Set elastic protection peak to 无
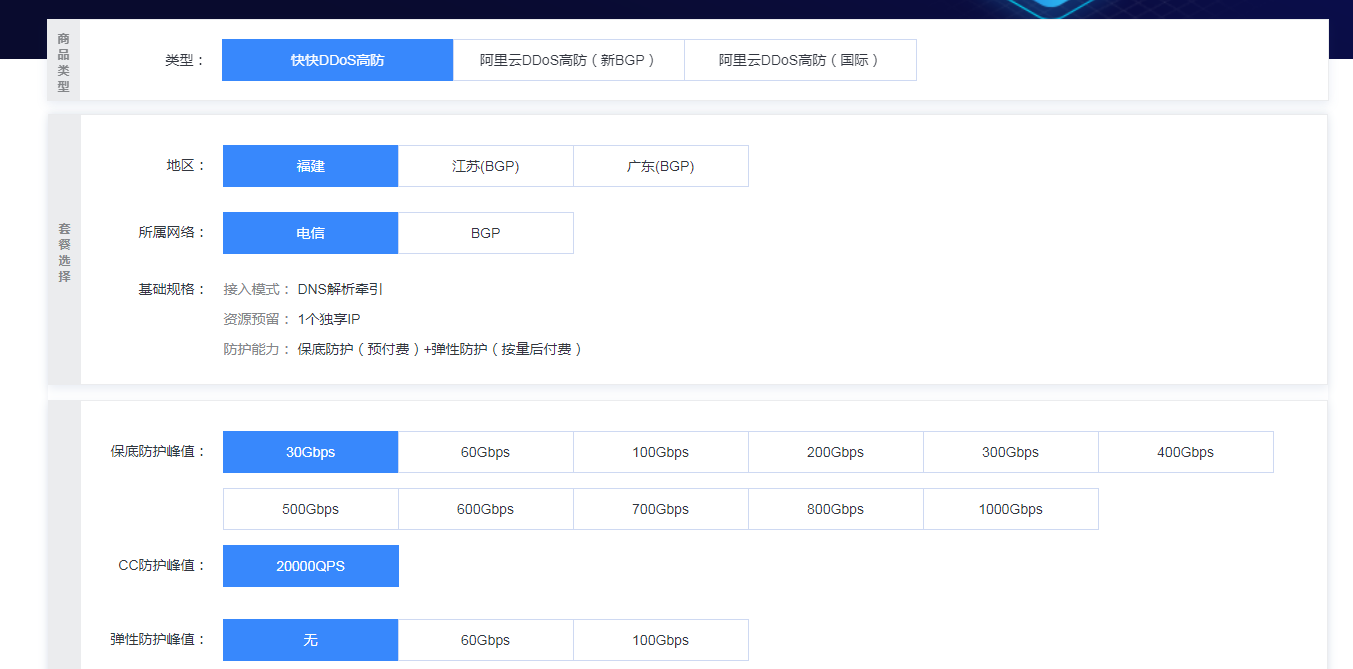This screenshot has width=1353, height=669. 311,640
